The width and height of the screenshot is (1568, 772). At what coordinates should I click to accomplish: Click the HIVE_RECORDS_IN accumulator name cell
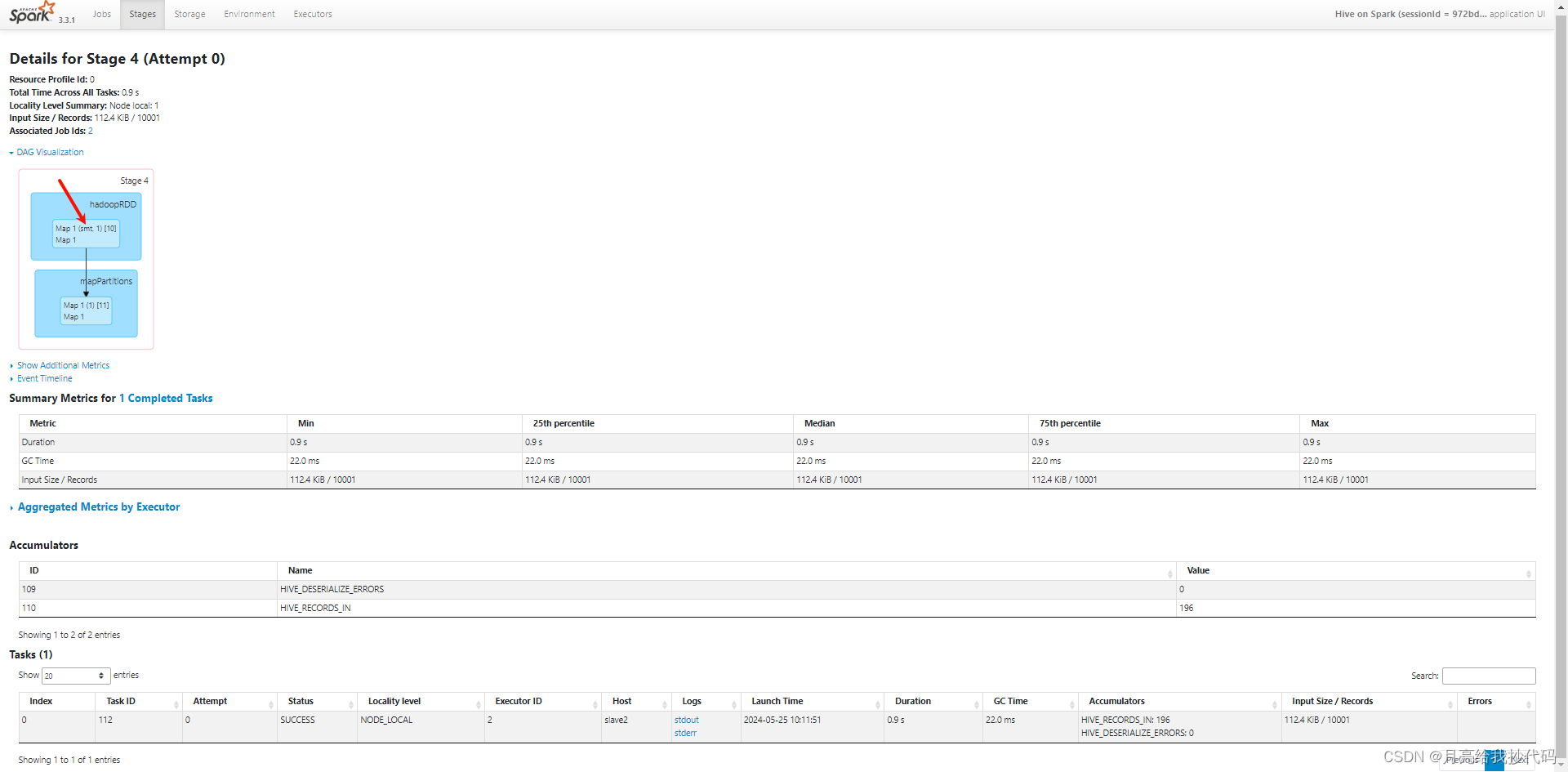(726, 608)
